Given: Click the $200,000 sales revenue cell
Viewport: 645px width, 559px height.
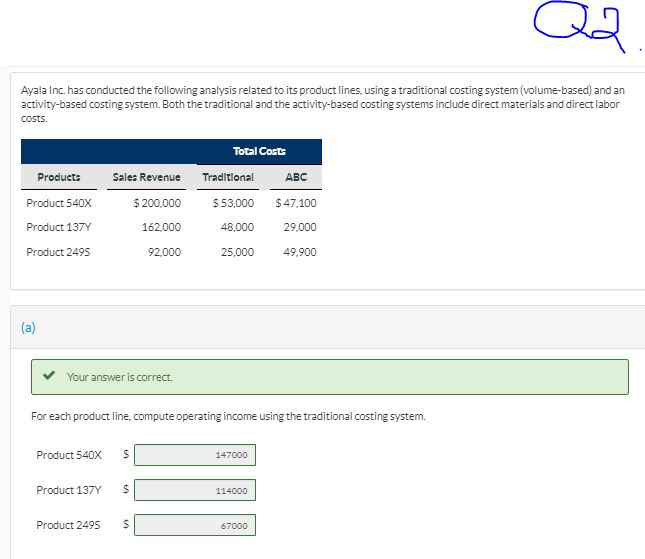Looking at the screenshot, I should click(157, 203).
